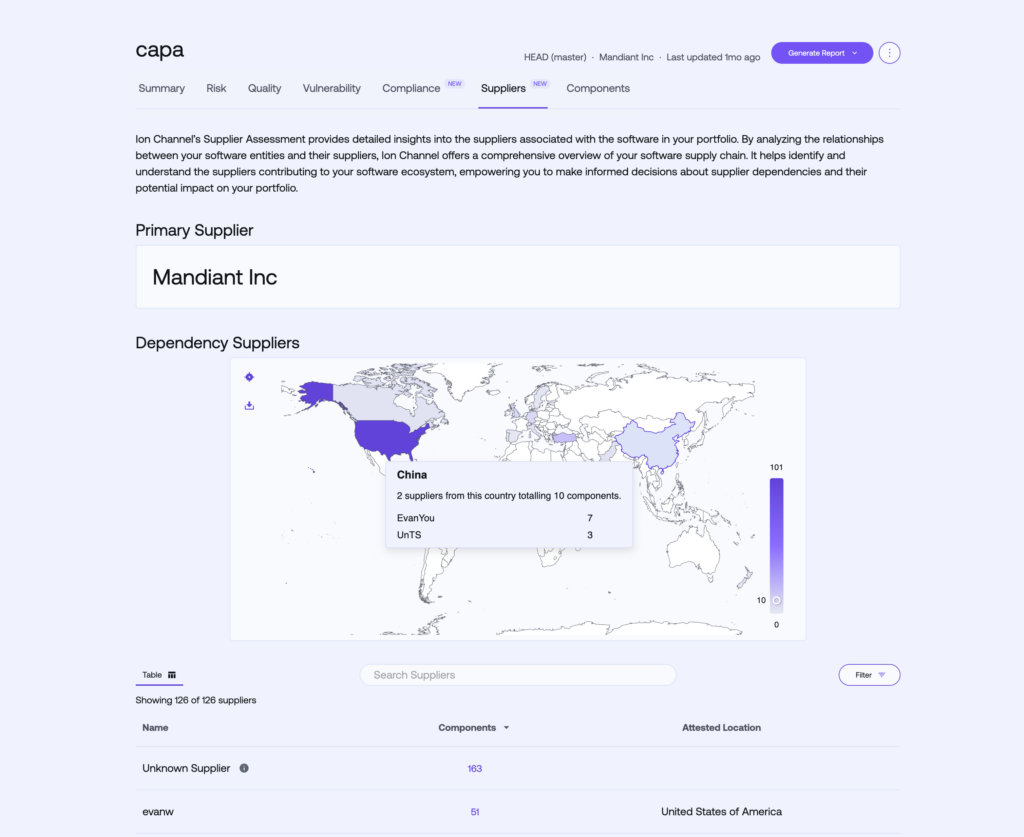Open the Vulnerability tab
1024x837 pixels.
tap(331, 88)
